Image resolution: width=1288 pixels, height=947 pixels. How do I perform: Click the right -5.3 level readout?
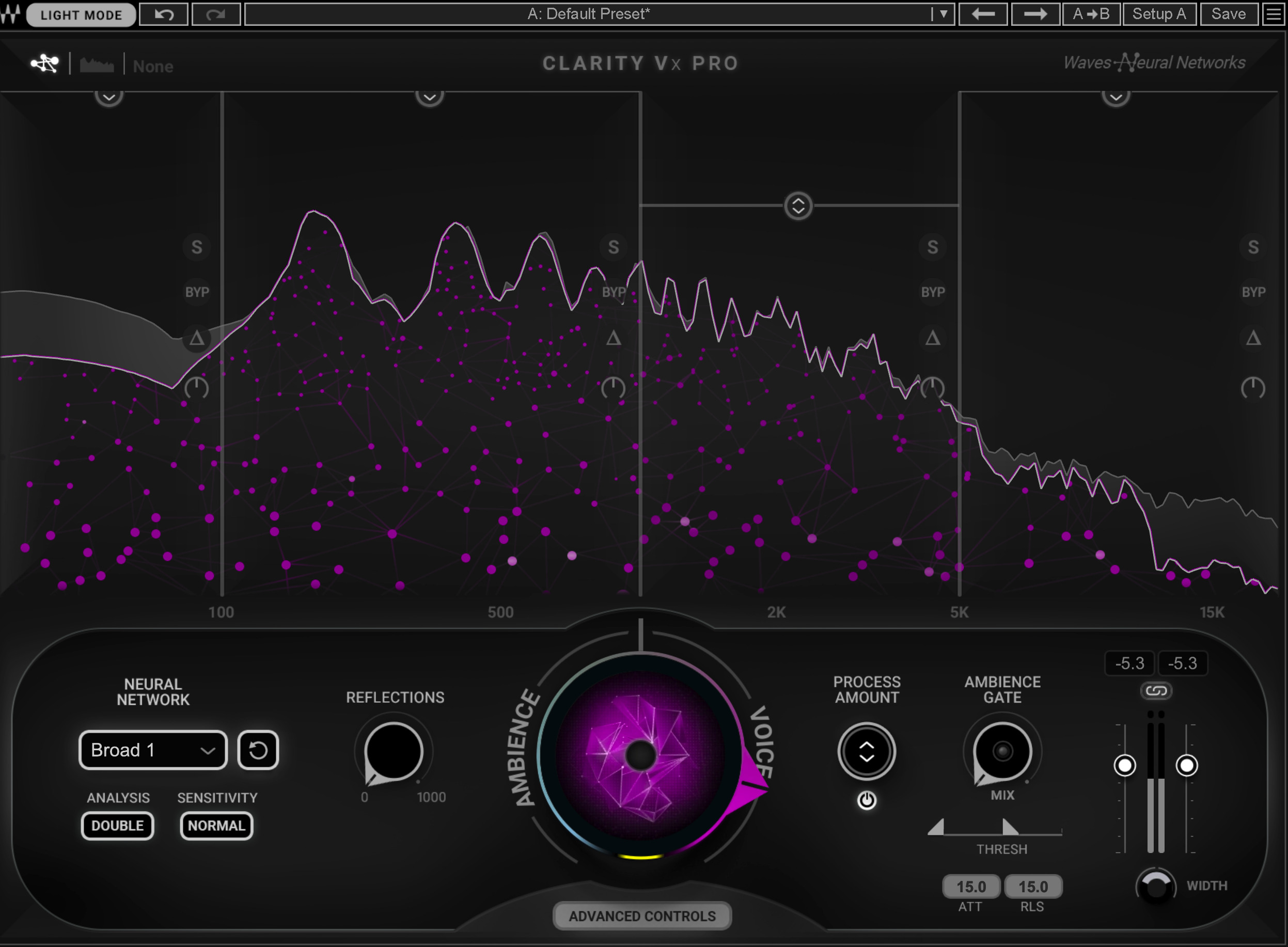point(1183,663)
